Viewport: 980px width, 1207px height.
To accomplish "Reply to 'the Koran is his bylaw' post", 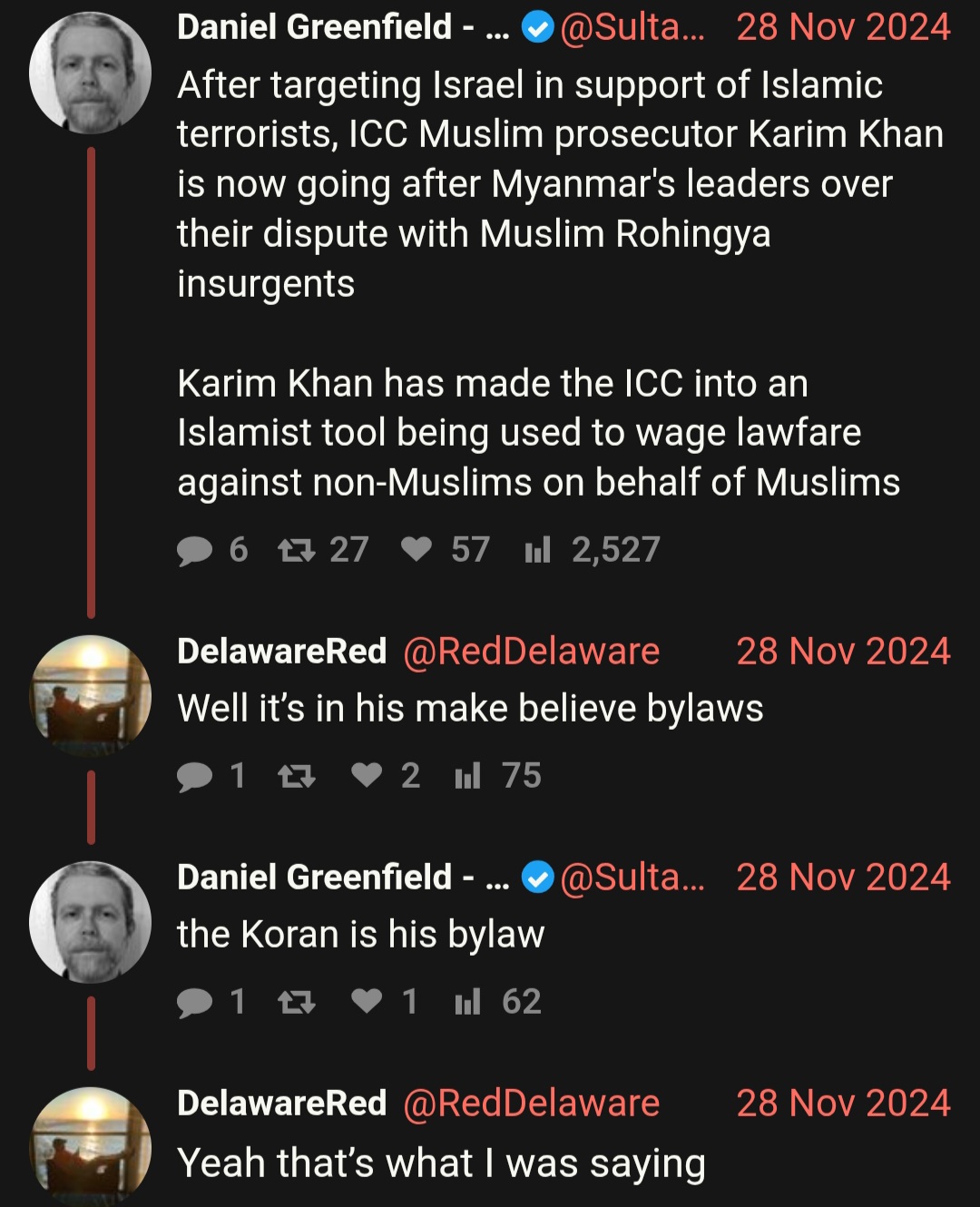I will pos(211,1002).
